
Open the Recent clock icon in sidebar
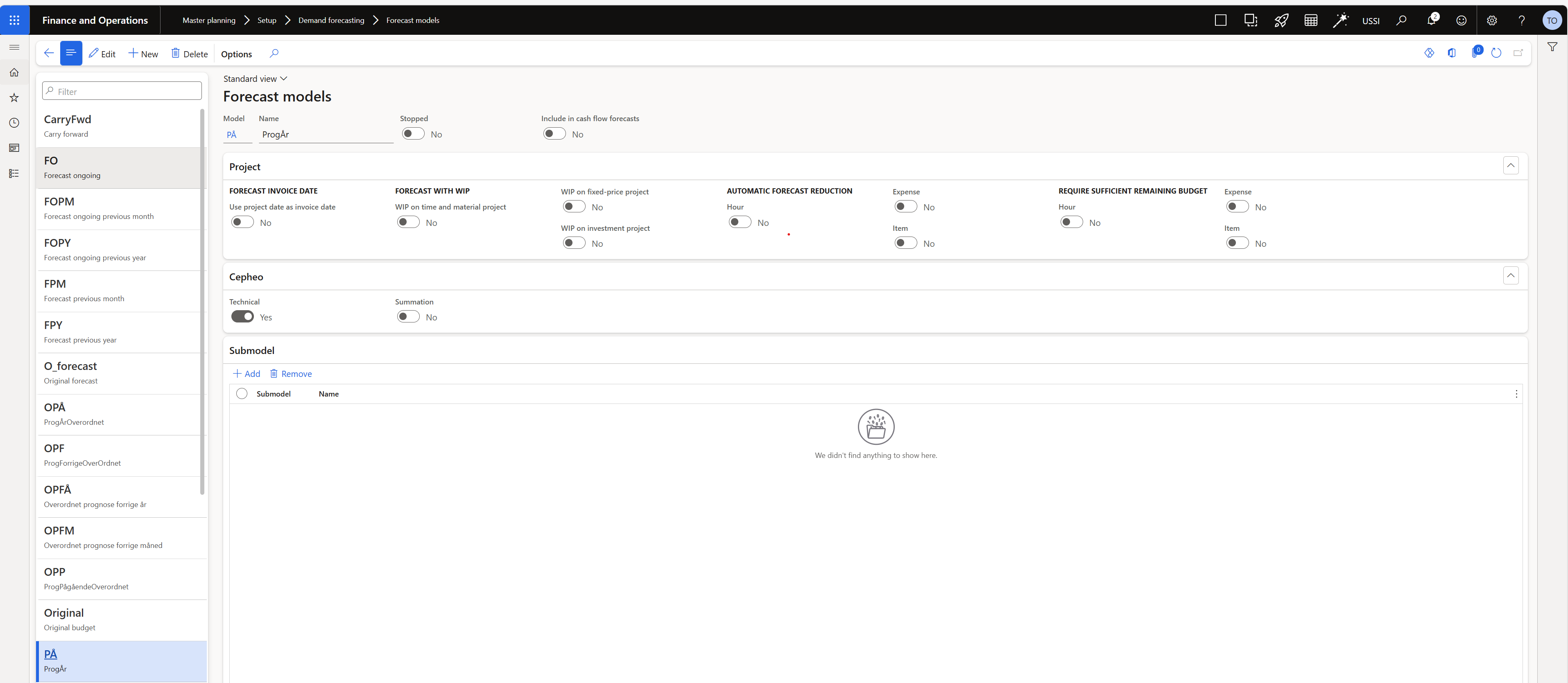coord(14,123)
